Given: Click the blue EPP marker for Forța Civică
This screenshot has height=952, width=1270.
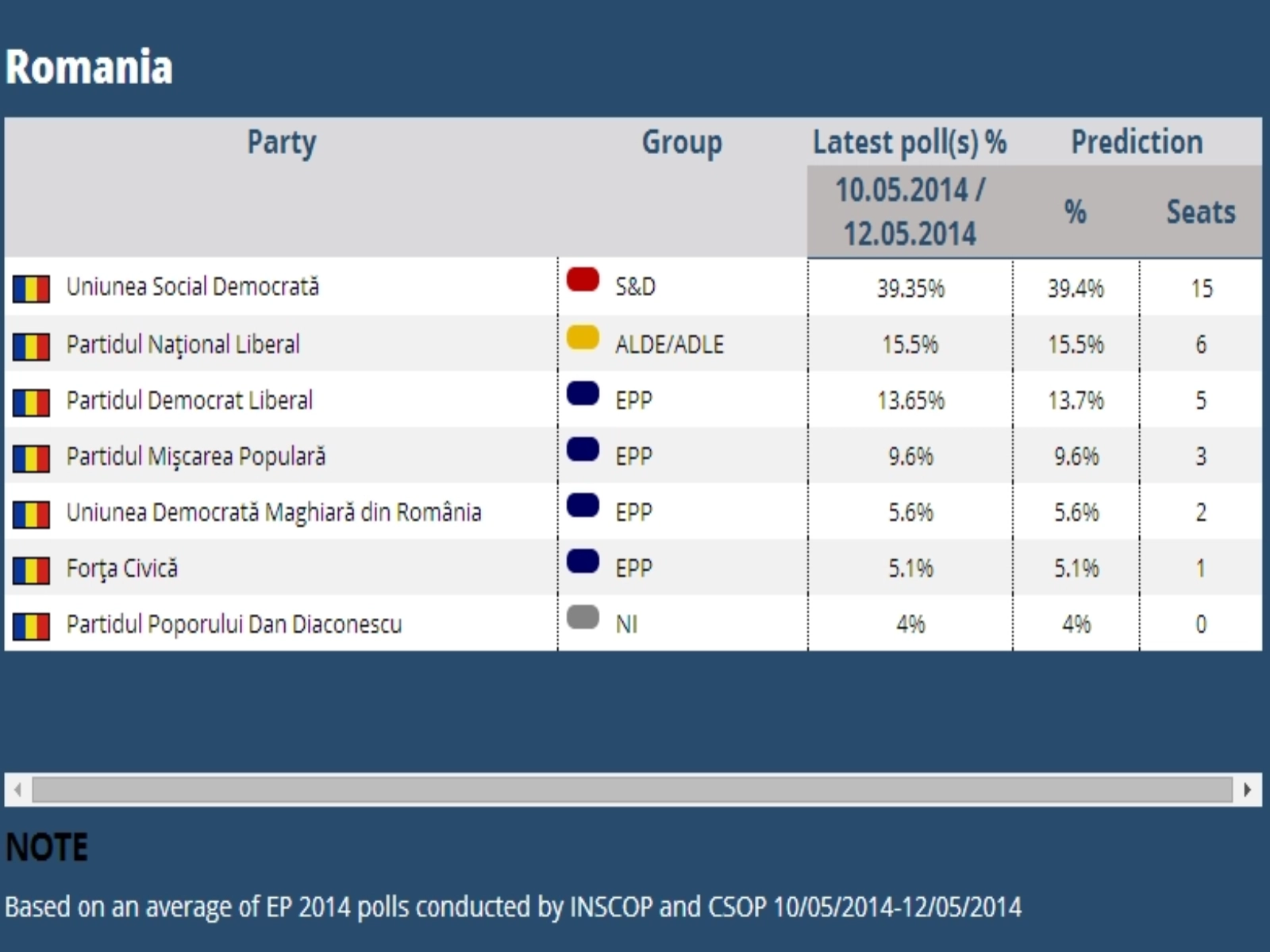Looking at the screenshot, I should tap(583, 561).
